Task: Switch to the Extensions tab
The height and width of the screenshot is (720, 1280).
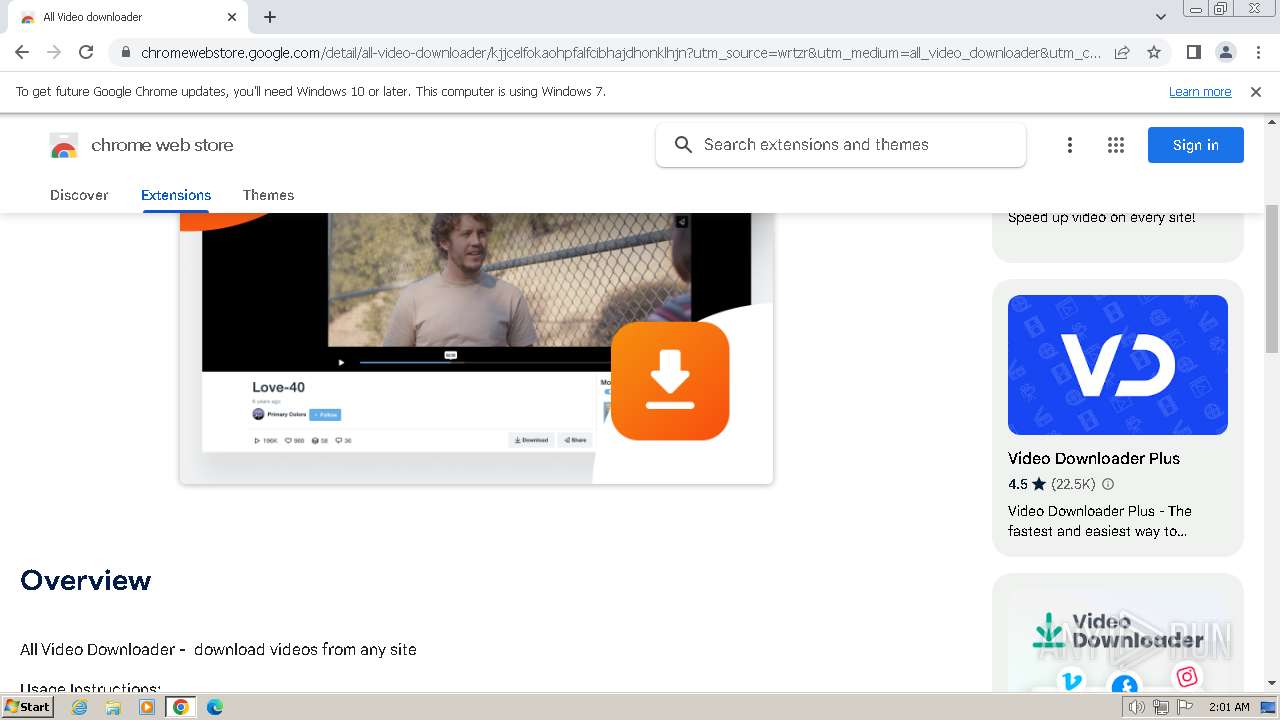Action: coord(176,195)
